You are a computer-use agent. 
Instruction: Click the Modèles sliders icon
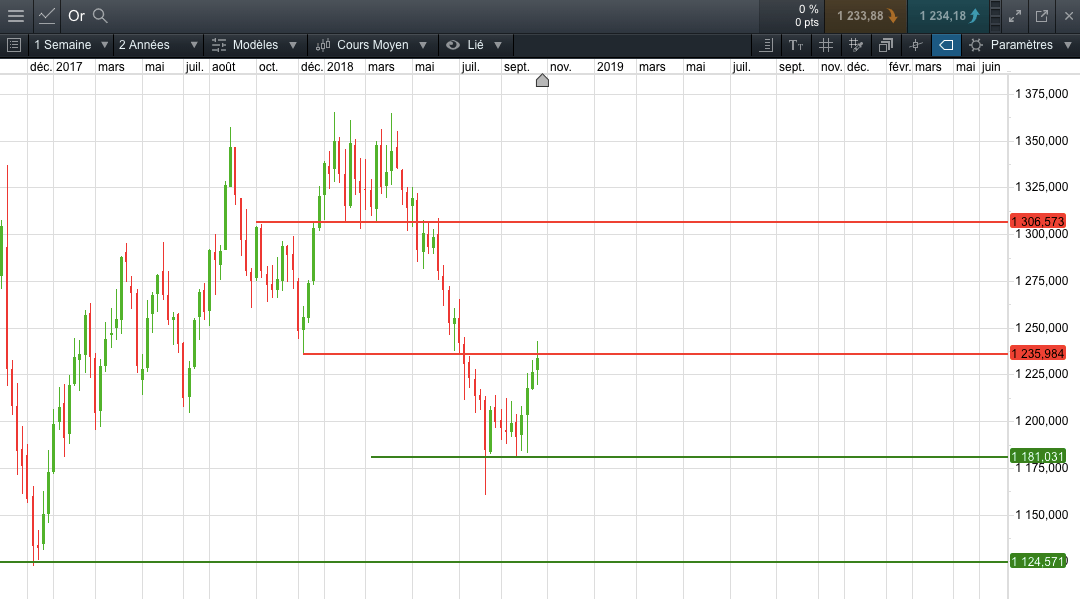click(x=218, y=45)
